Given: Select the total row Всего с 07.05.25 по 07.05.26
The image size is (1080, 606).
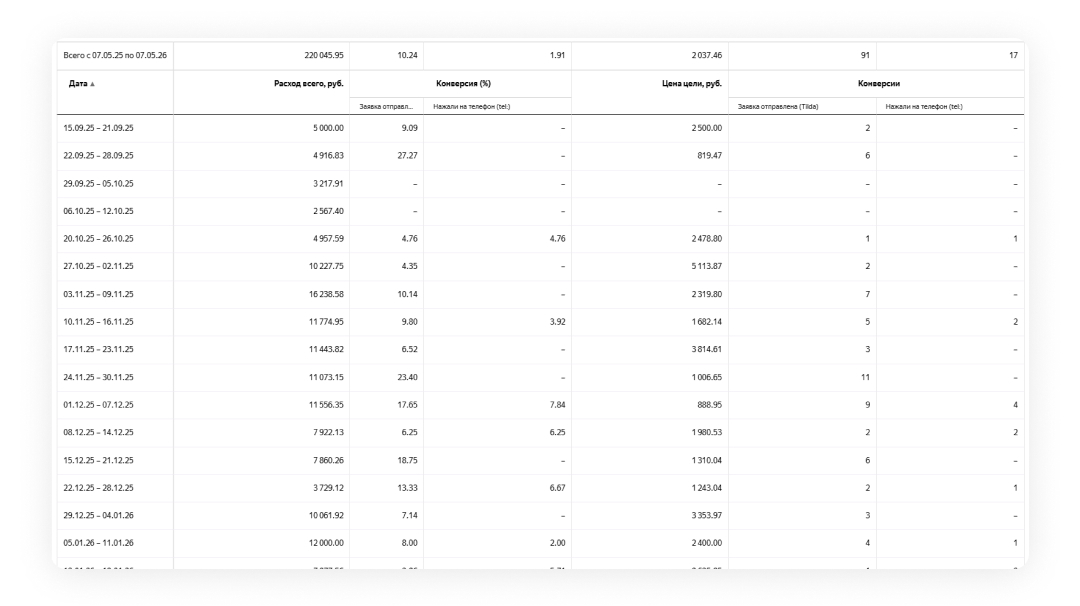Looking at the screenshot, I should point(541,55).
